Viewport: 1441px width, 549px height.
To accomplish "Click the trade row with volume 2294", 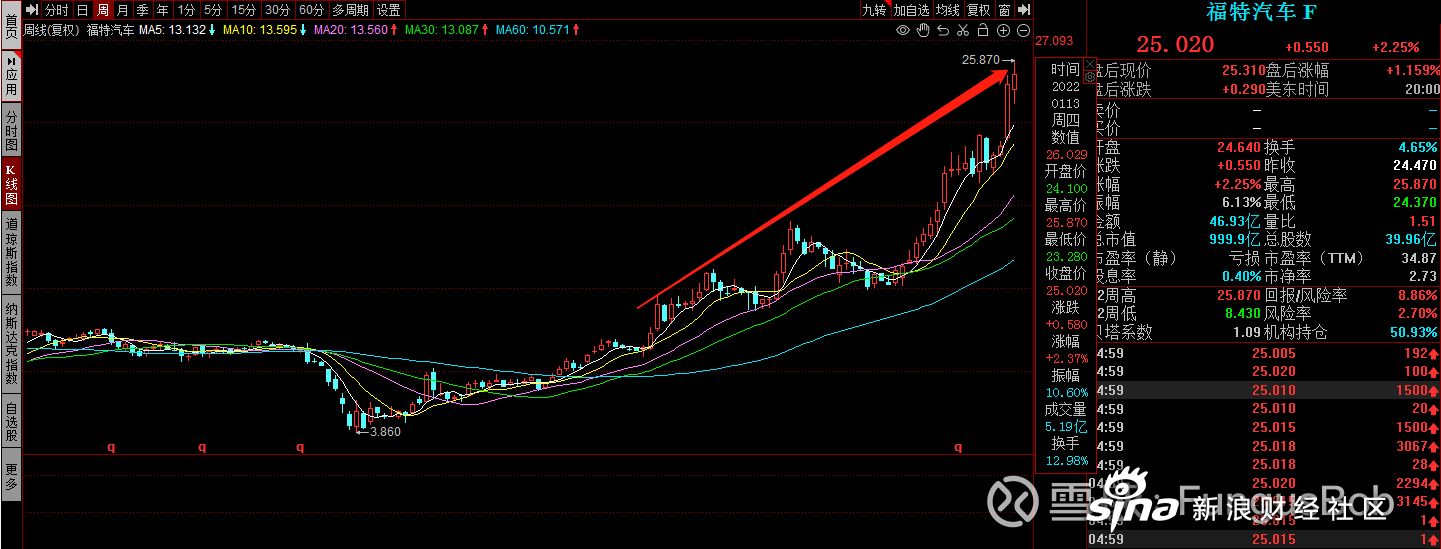I will (1265, 484).
